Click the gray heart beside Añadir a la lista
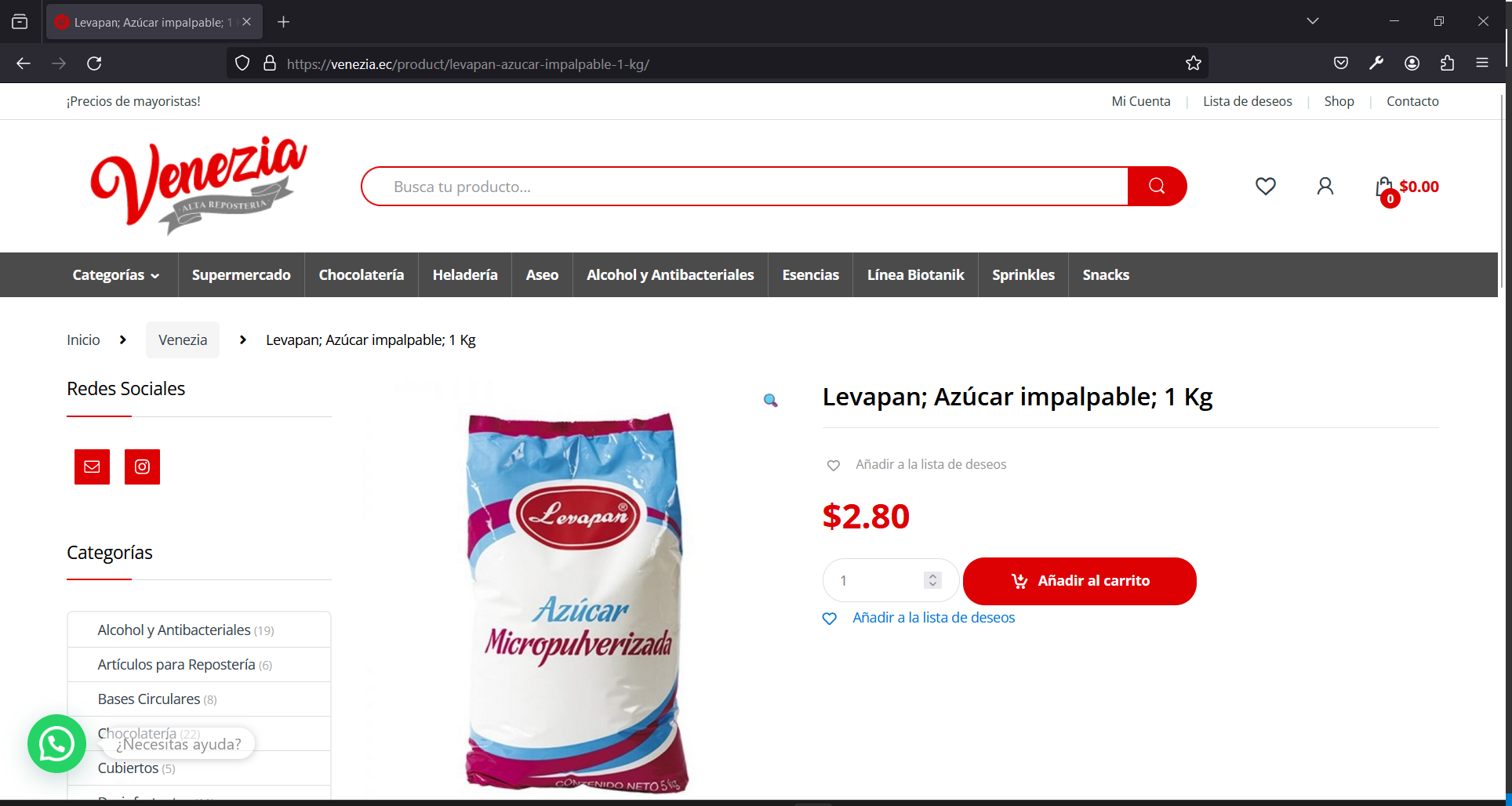 [x=834, y=465]
